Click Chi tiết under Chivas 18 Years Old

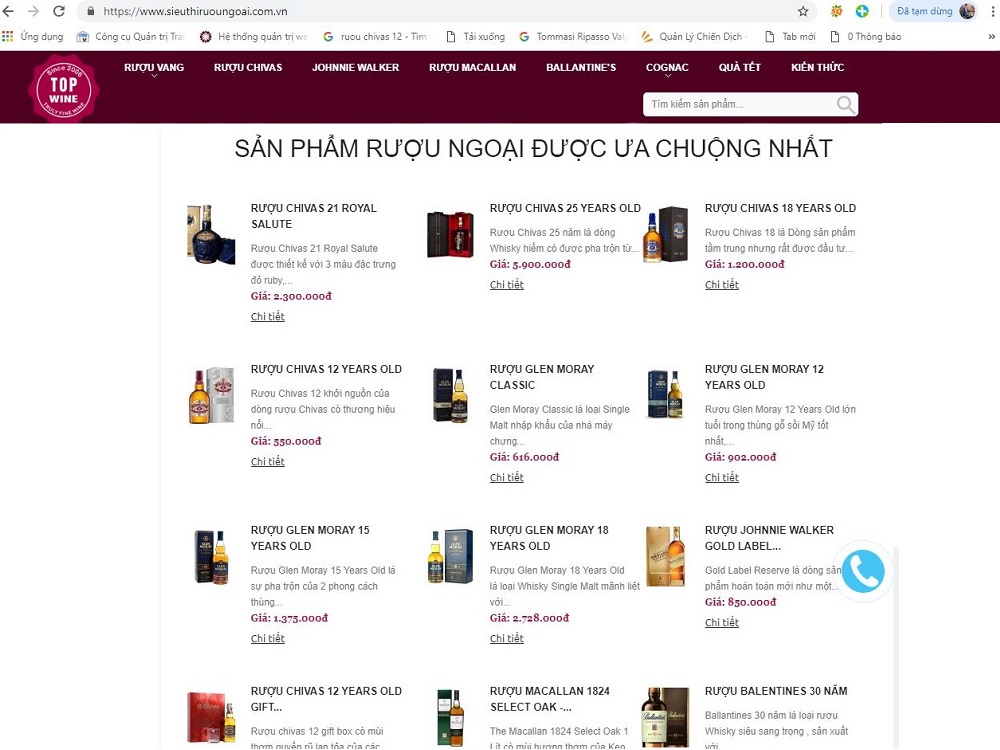tap(721, 285)
